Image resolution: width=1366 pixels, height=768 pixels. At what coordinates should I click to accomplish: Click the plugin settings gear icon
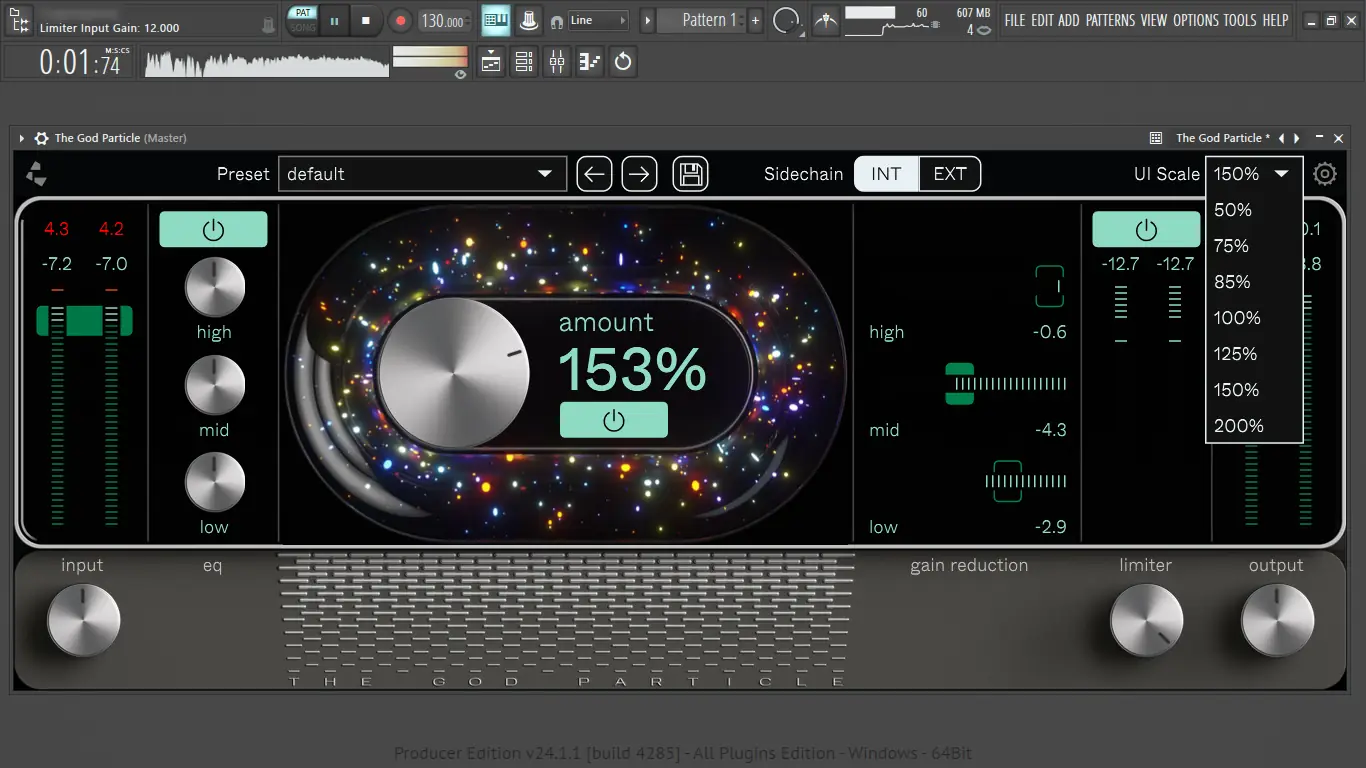(x=1325, y=174)
